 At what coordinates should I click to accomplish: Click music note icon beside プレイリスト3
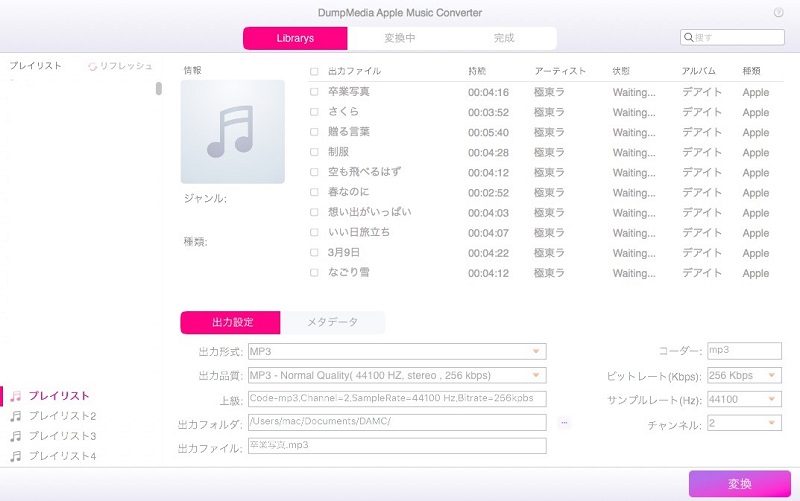click(16, 436)
